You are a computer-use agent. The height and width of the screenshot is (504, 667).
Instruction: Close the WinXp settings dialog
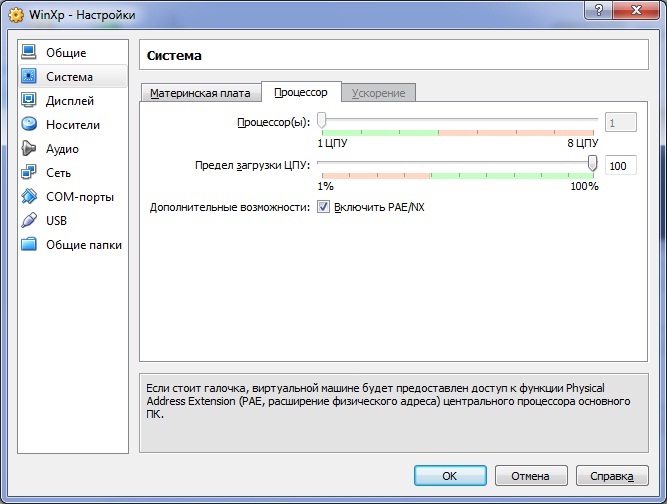coord(636,10)
